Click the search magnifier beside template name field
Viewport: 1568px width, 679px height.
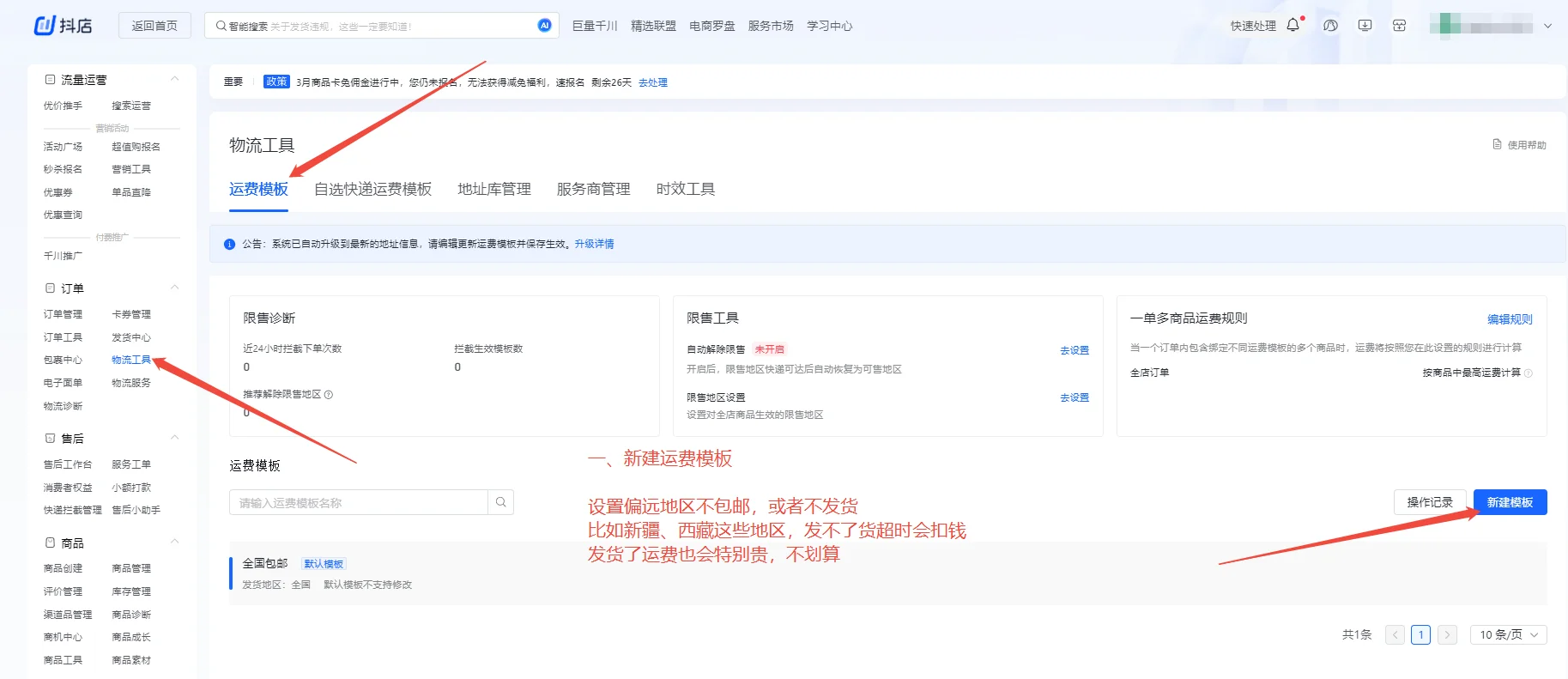click(x=500, y=502)
